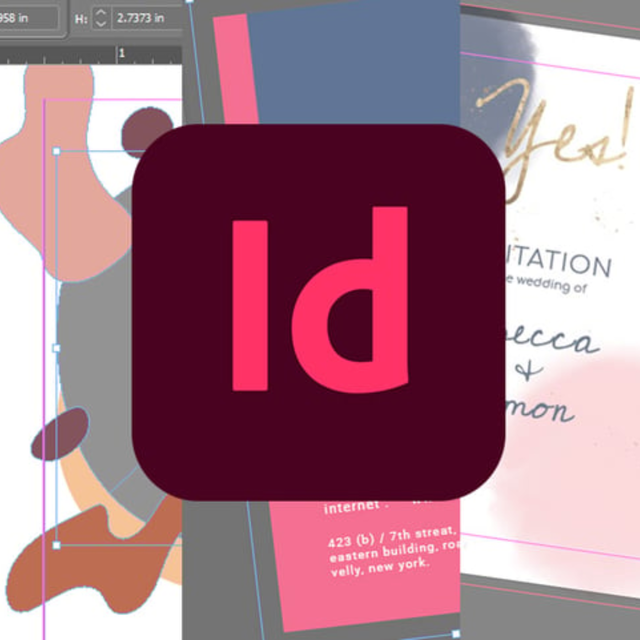The height and width of the screenshot is (640, 640).
Task: Click the gold "Yes!" script text
Action: click(554, 139)
